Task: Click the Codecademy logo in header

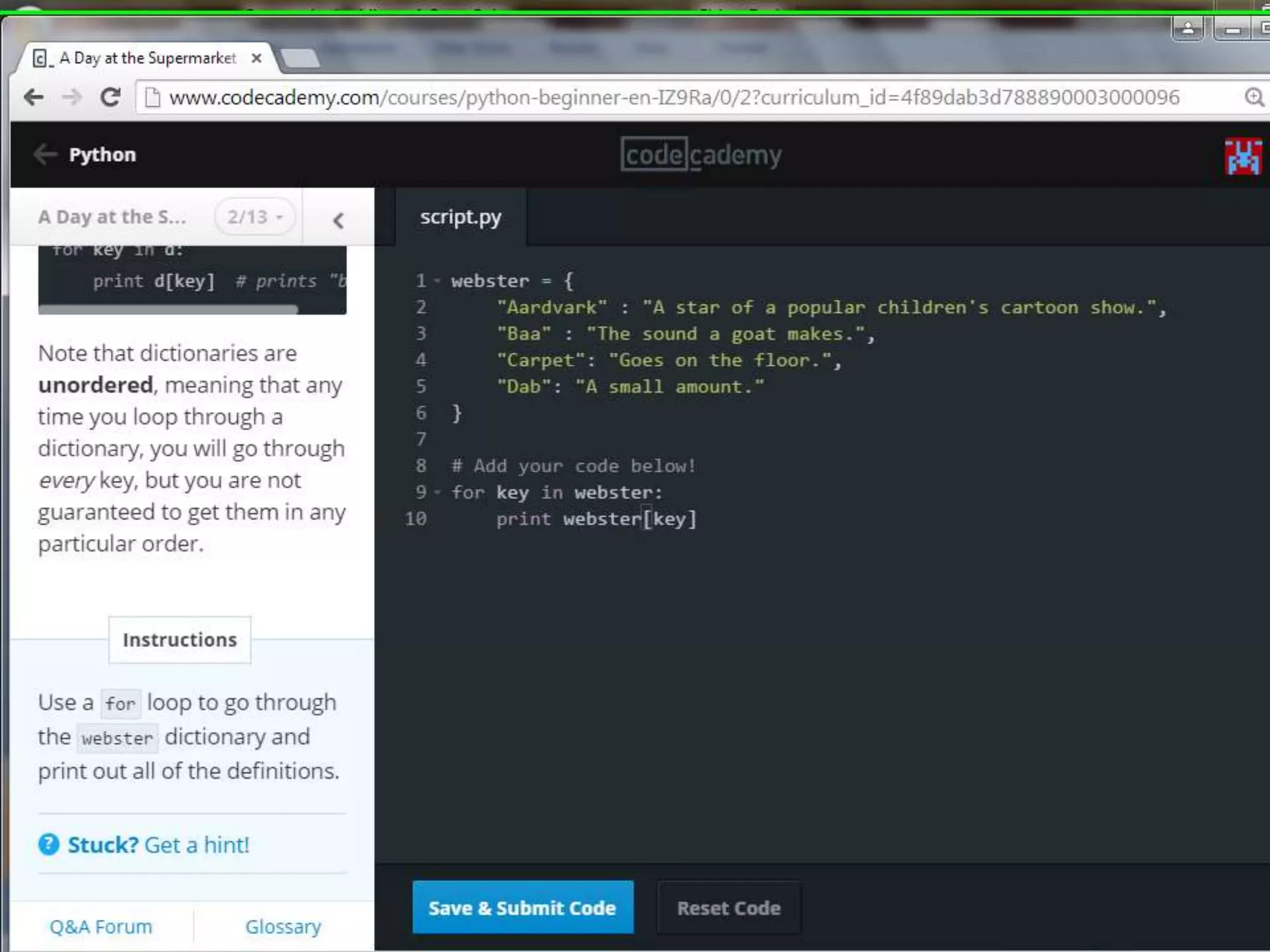Action: 701,155
